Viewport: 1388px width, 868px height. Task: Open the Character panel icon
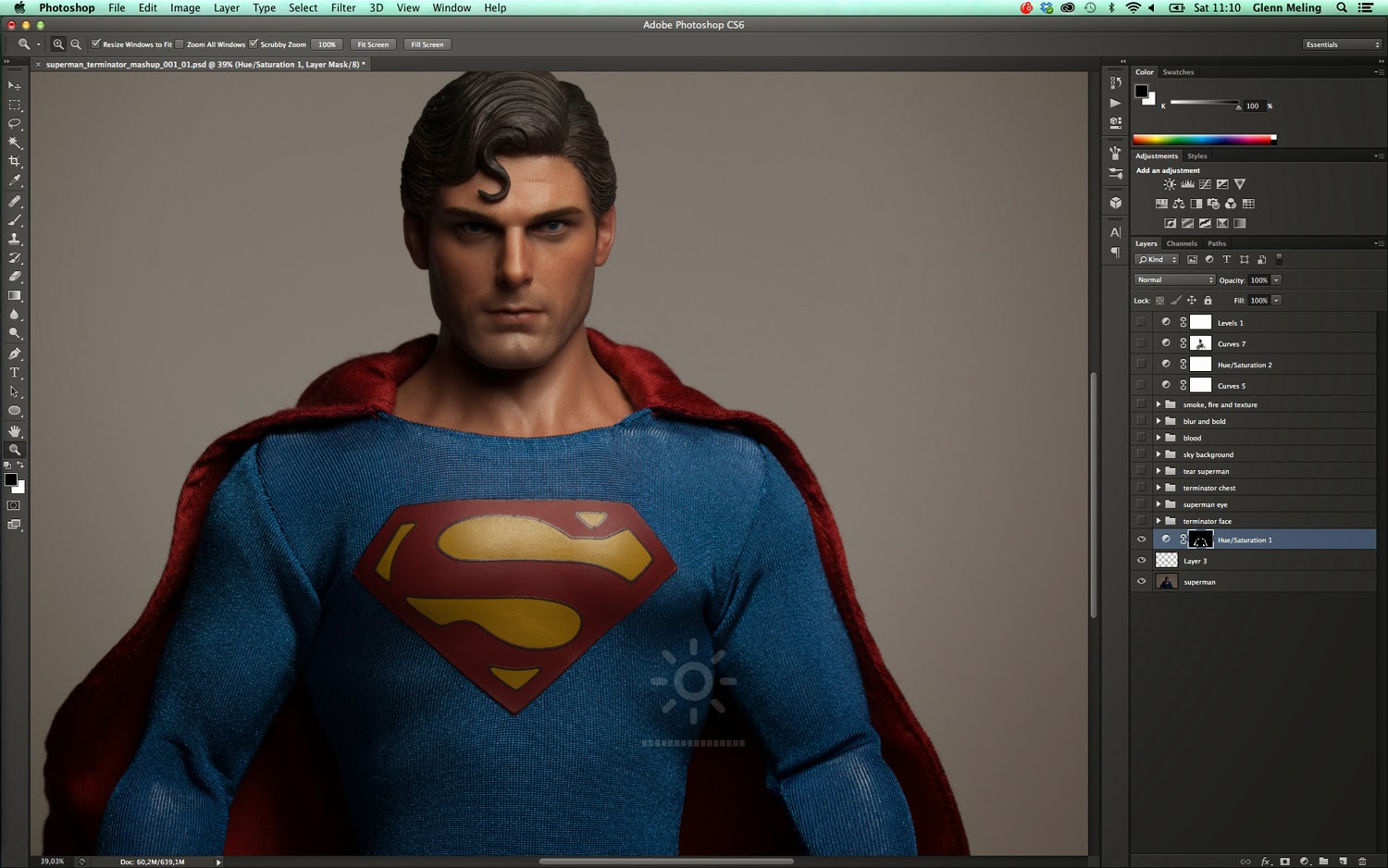1115,232
